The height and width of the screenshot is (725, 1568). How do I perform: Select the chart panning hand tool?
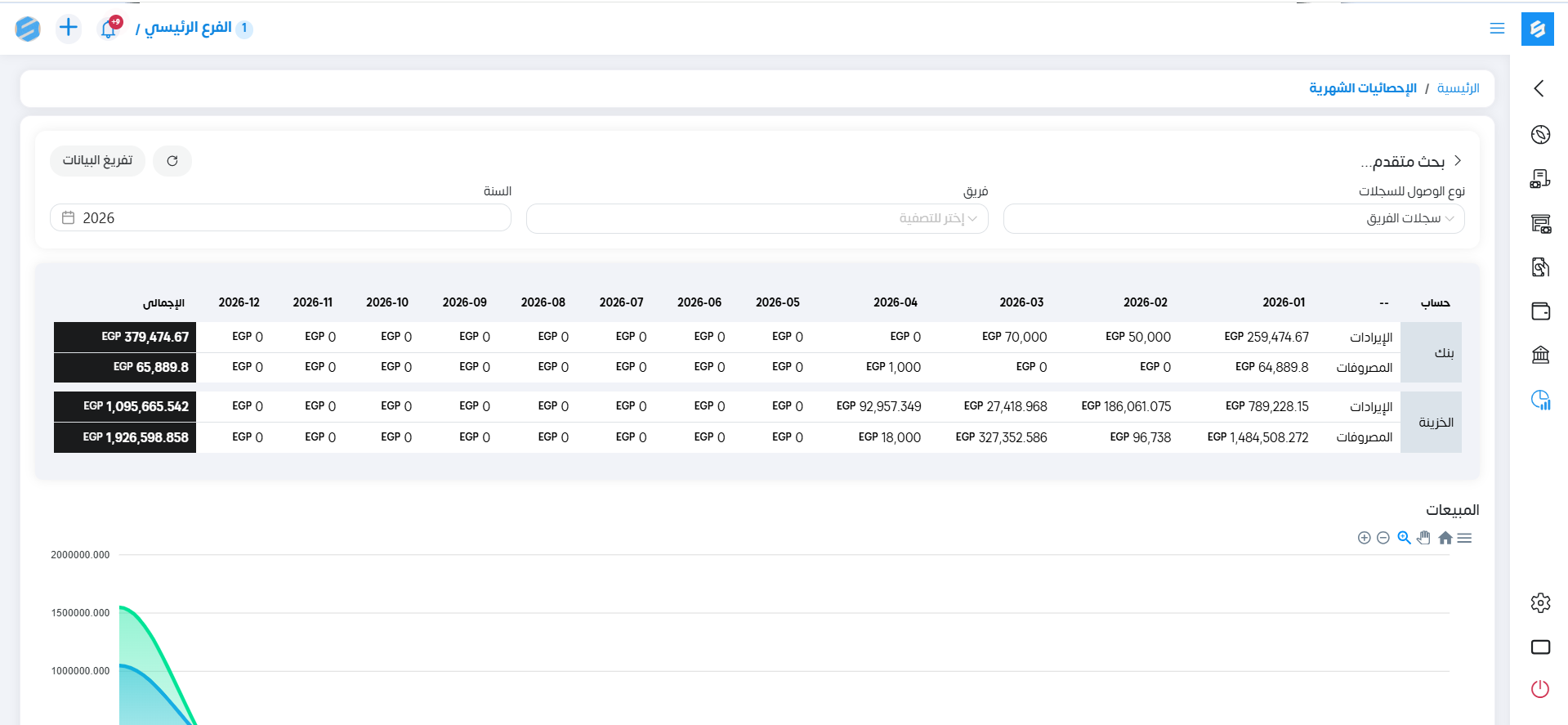[1424, 538]
